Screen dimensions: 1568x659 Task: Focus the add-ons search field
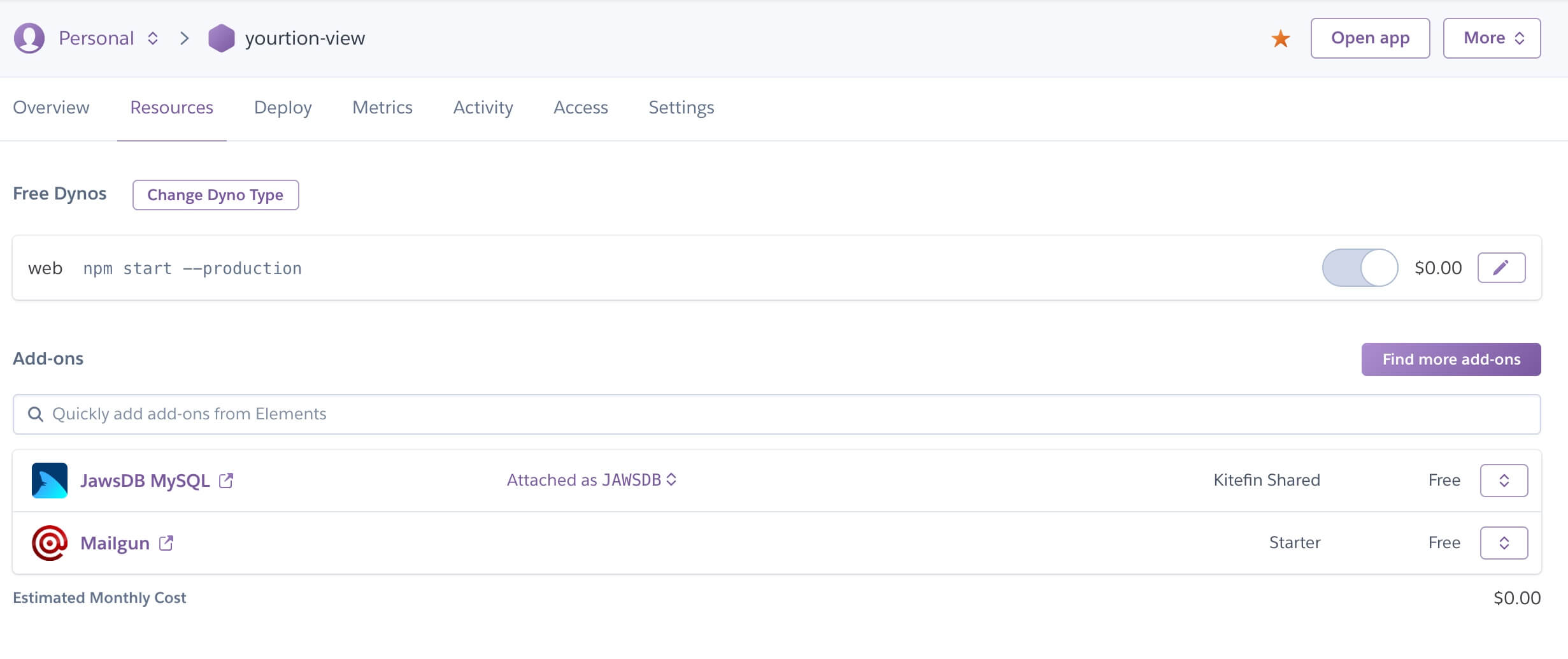(x=777, y=414)
